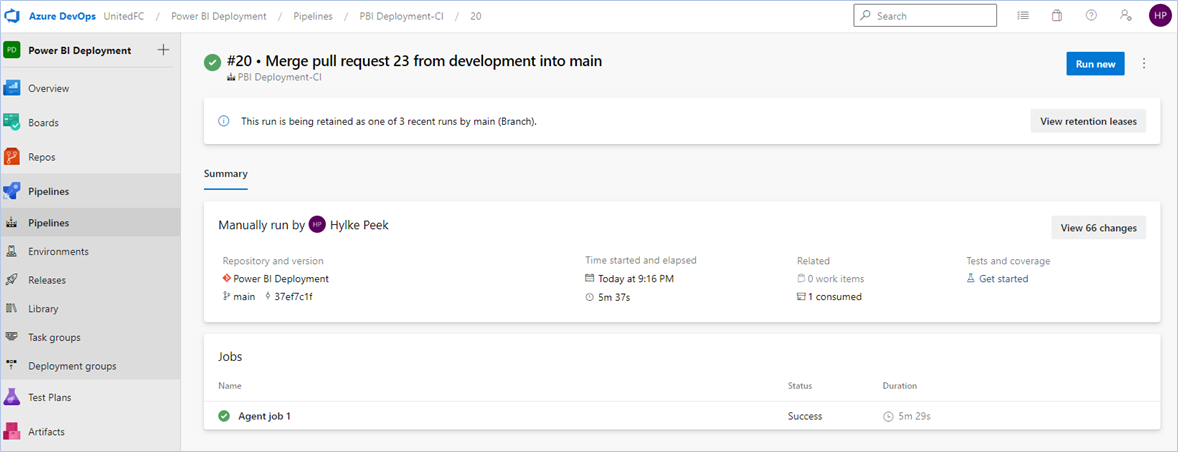
Task: Click the Environments icon
Action: point(11,252)
